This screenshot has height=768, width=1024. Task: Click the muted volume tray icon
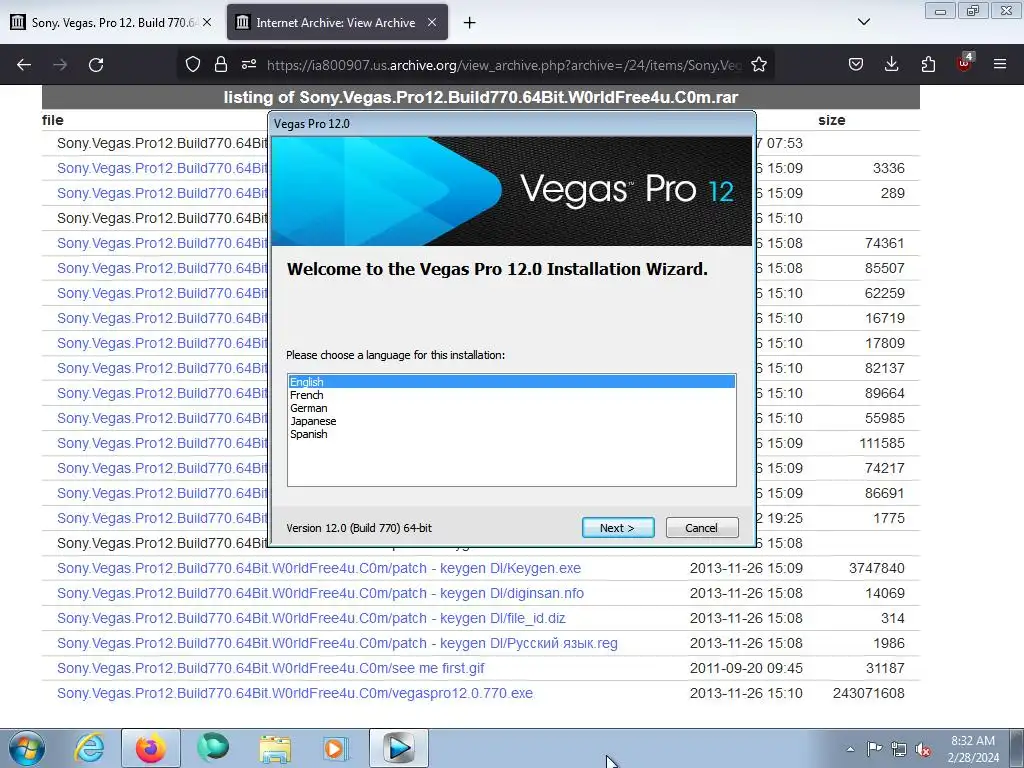923,749
